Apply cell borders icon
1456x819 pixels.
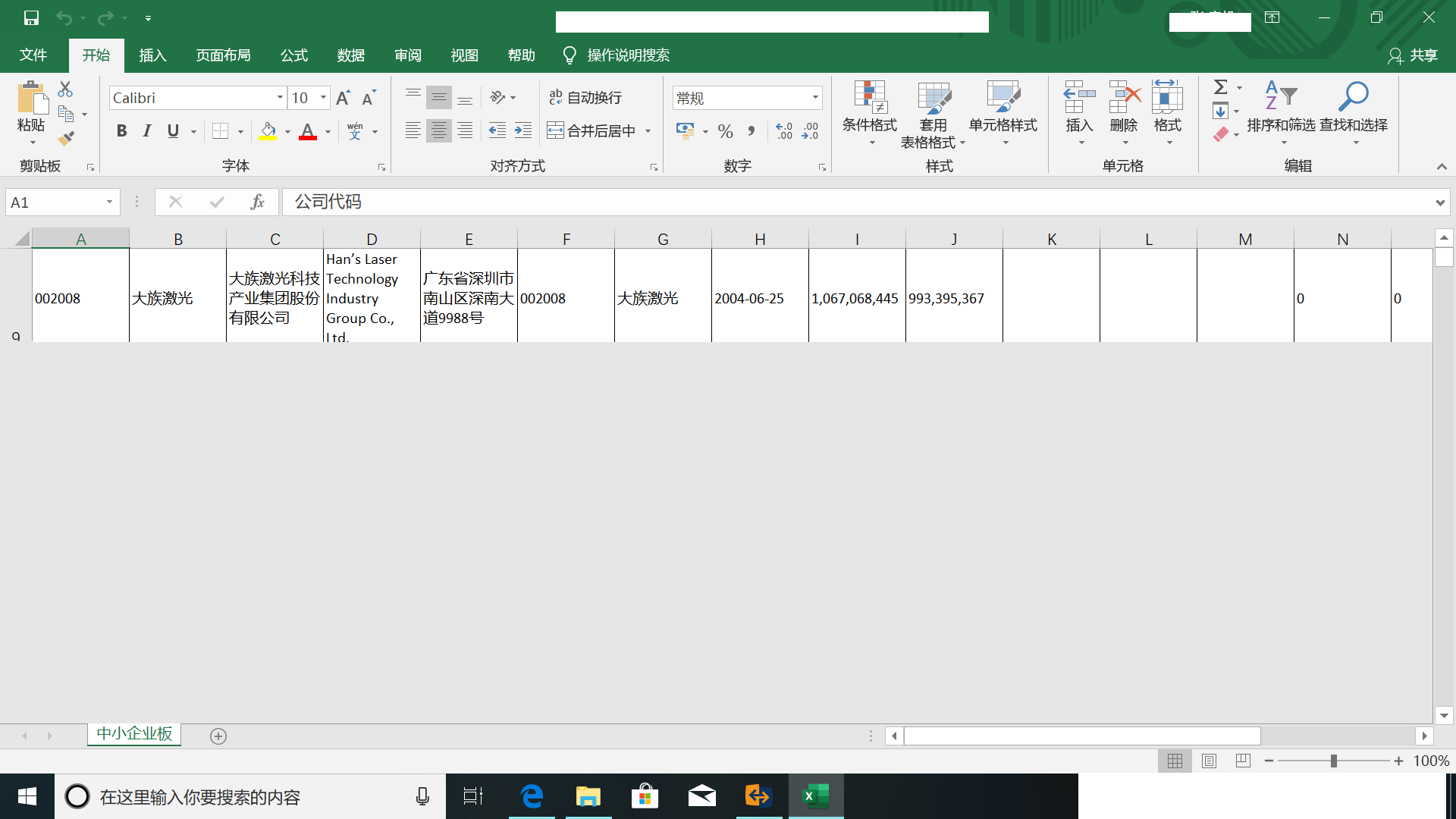[220, 131]
